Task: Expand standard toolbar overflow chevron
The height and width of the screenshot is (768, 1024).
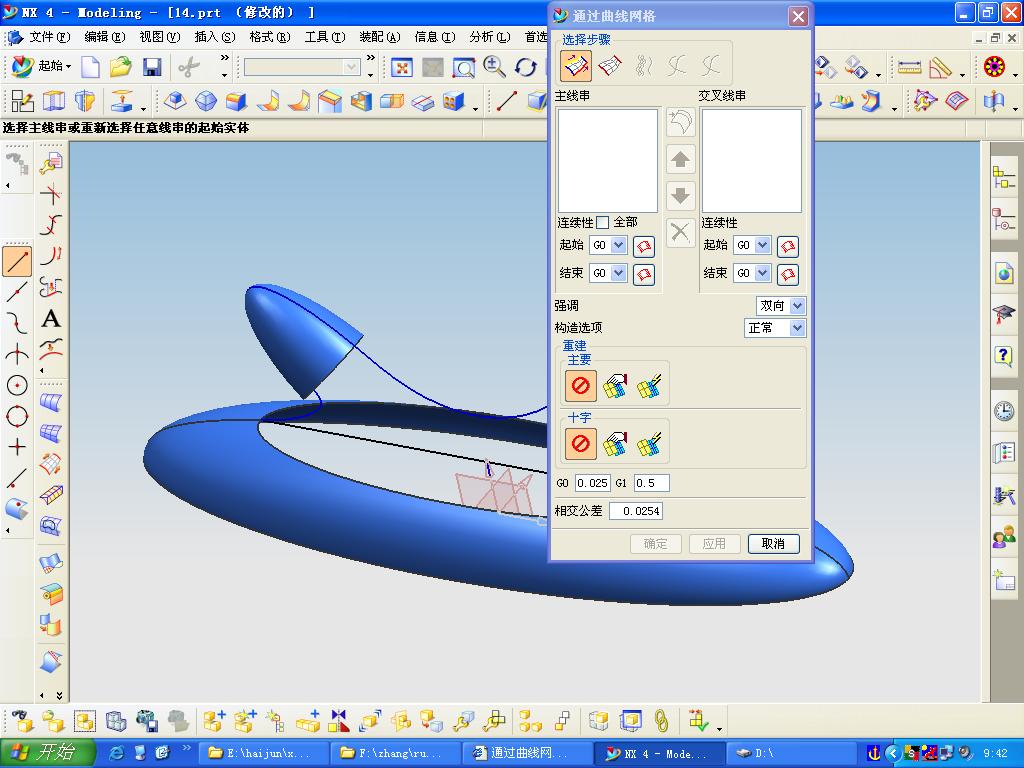Action: pyautogui.click(x=225, y=58)
